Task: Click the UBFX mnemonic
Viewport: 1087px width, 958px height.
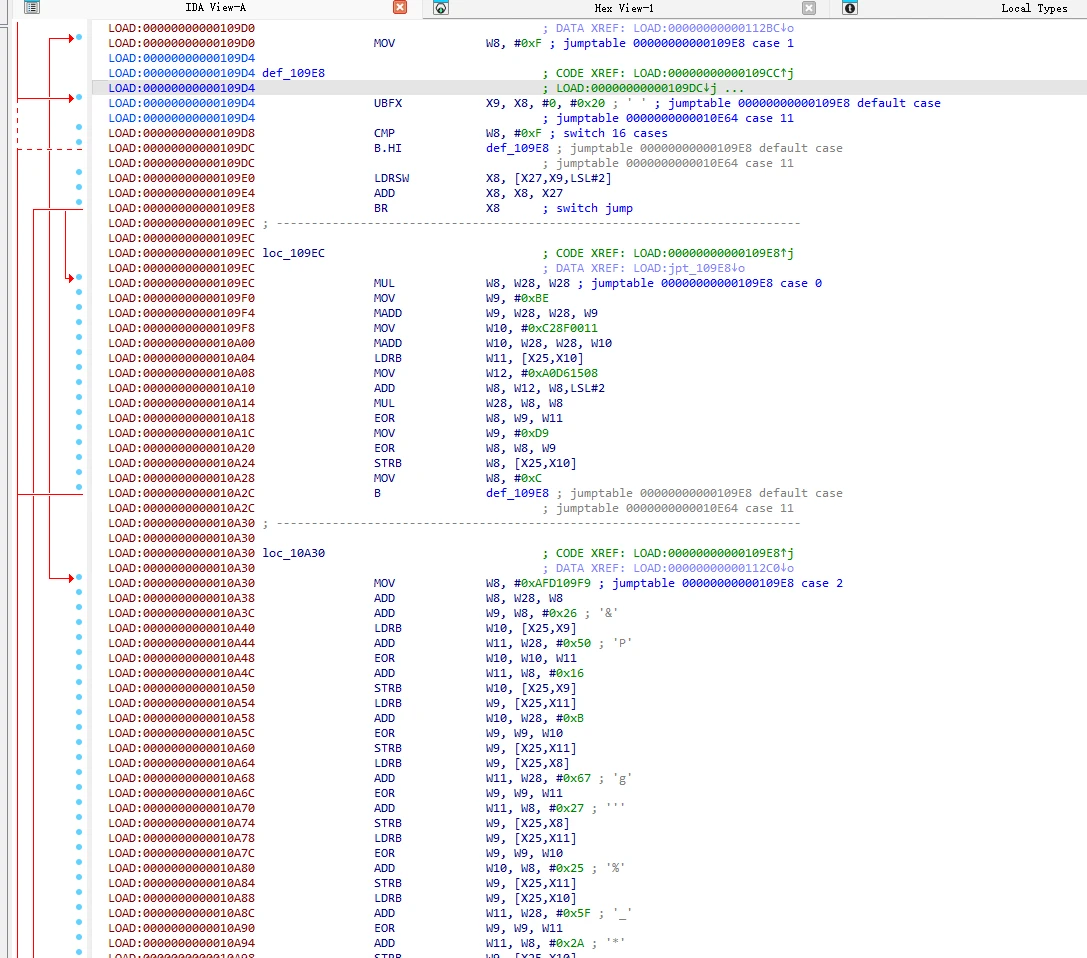Action: [388, 103]
